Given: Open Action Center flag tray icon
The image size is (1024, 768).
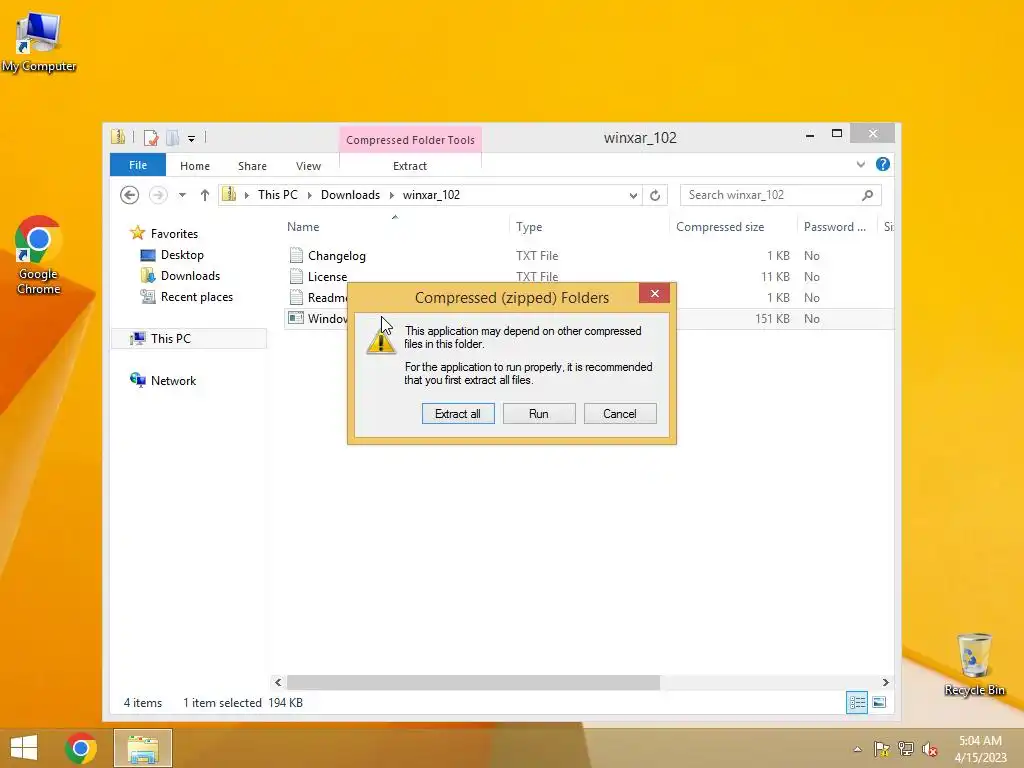Looking at the screenshot, I should click(x=882, y=749).
